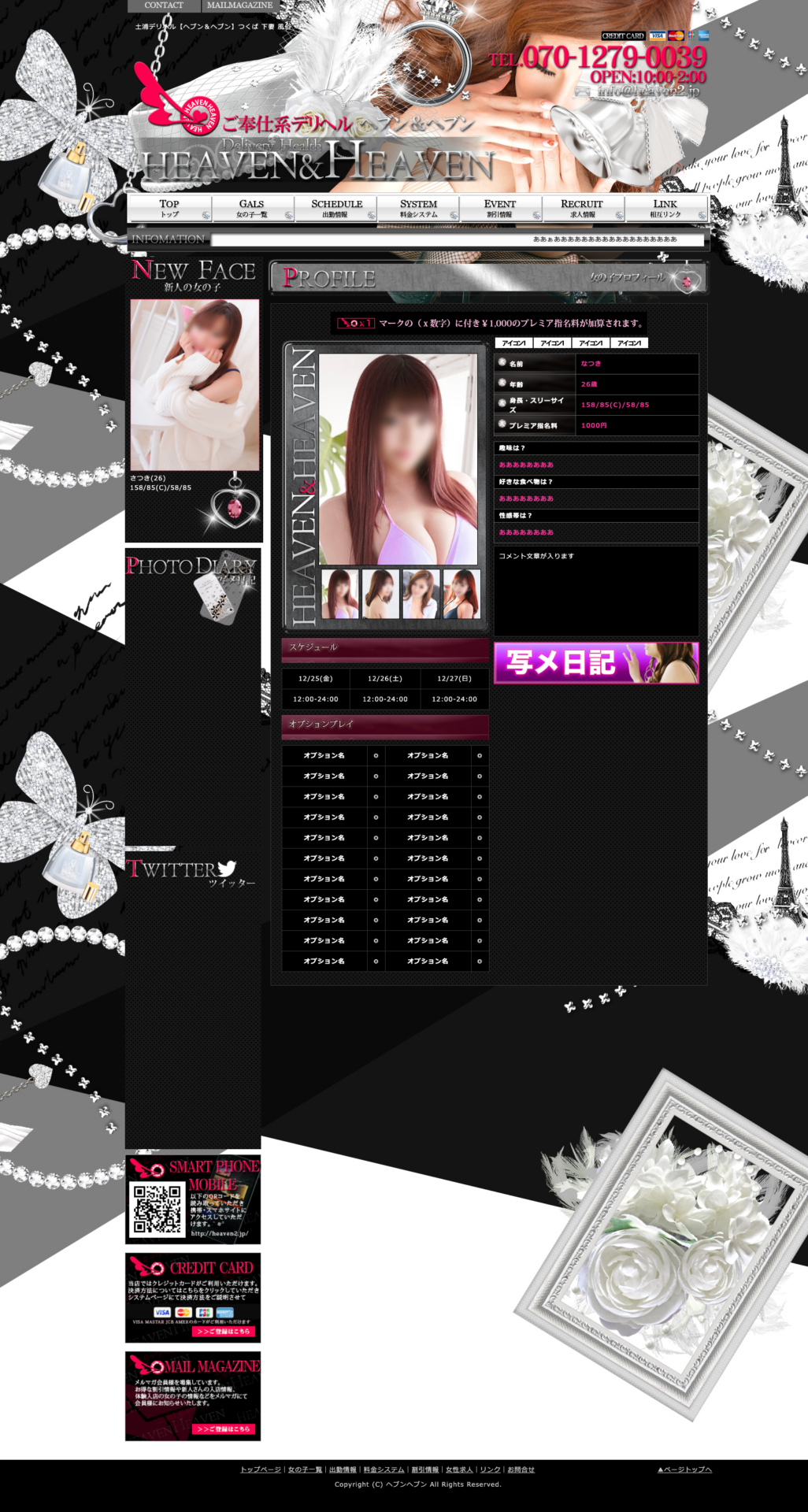Open the footer リンク link
Screen dimensions: 808x1512
click(491, 1469)
